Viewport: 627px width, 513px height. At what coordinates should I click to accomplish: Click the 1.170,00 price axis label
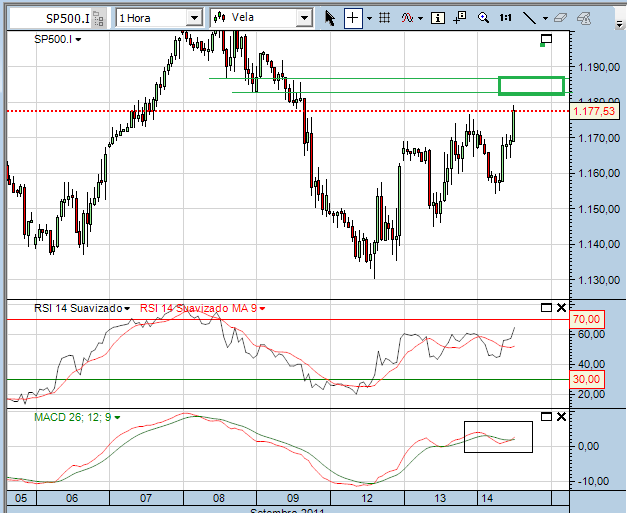coord(599,138)
